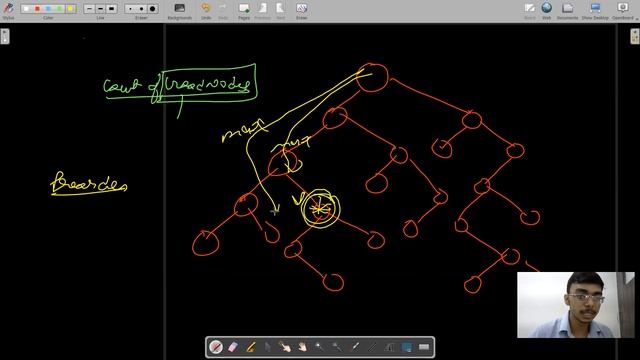
Task: Select the yellow pen color
Action: tap(71, 9)
